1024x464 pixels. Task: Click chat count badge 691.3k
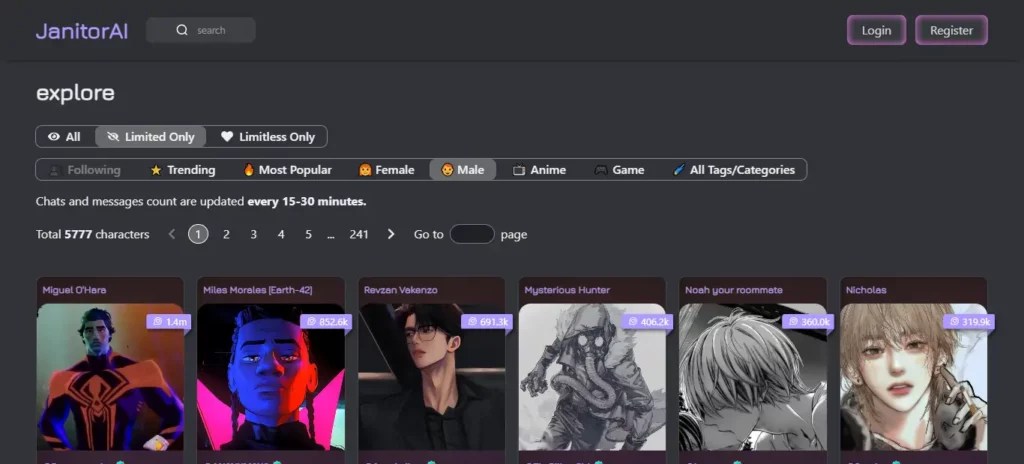487,322
